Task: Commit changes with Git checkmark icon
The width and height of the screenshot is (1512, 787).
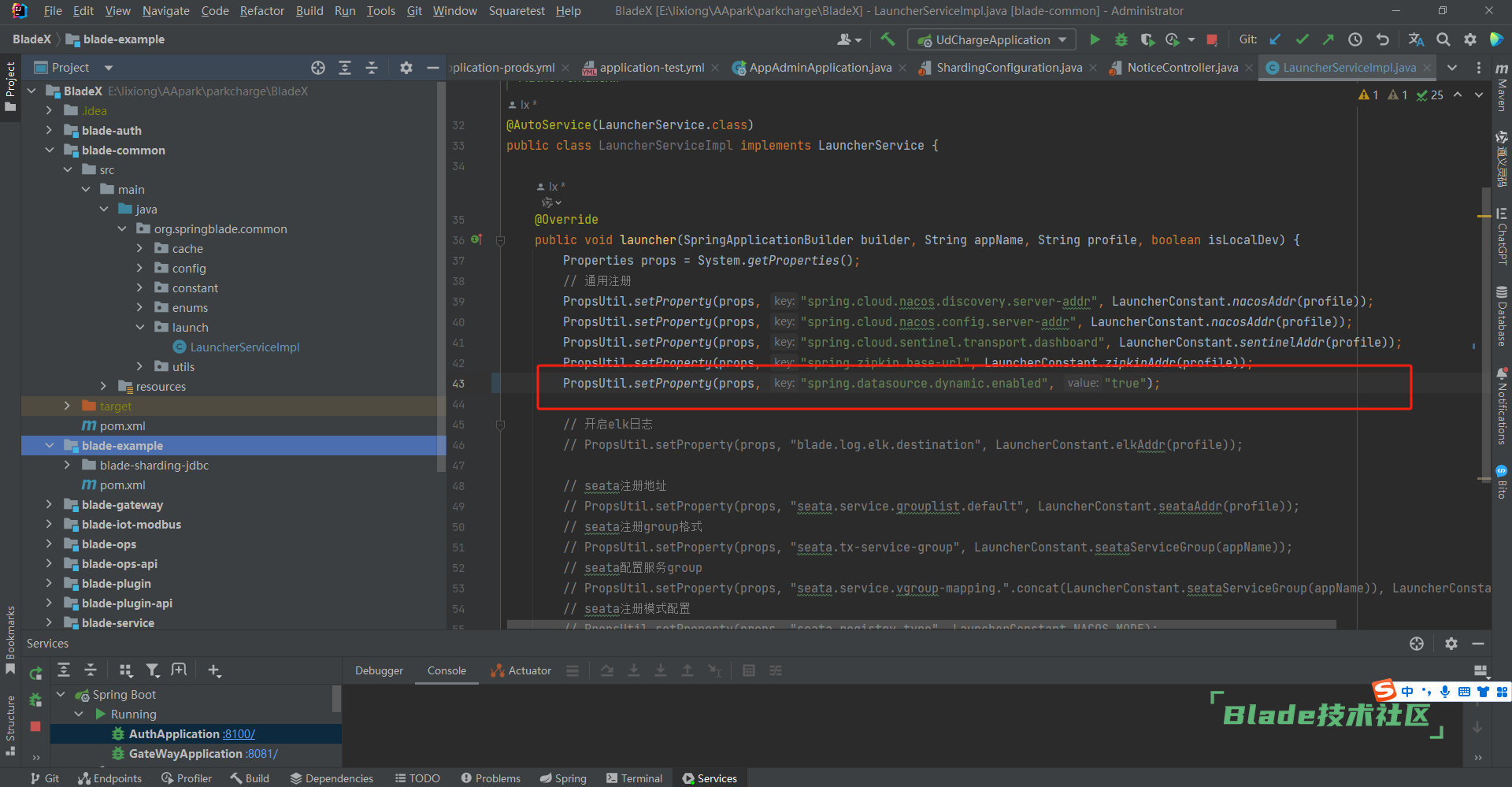Action: pos(1302,39)
